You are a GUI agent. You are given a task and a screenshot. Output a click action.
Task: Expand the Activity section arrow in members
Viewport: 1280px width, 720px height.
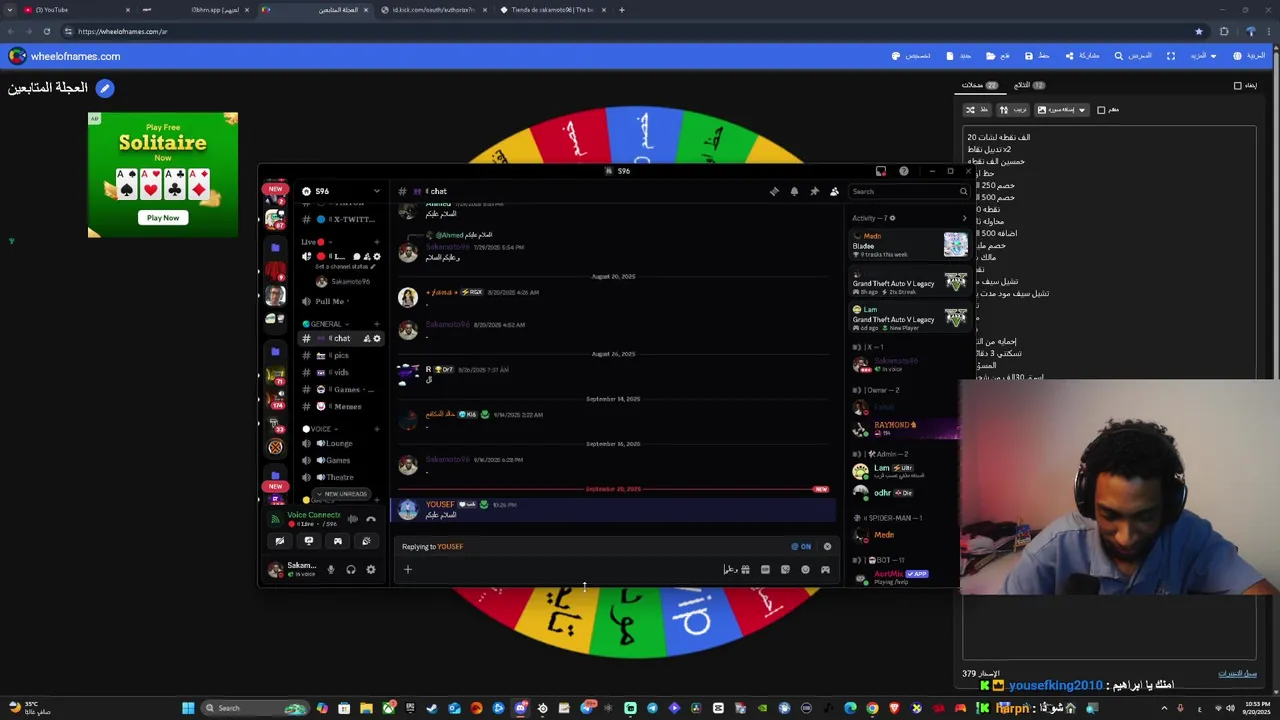964,218
